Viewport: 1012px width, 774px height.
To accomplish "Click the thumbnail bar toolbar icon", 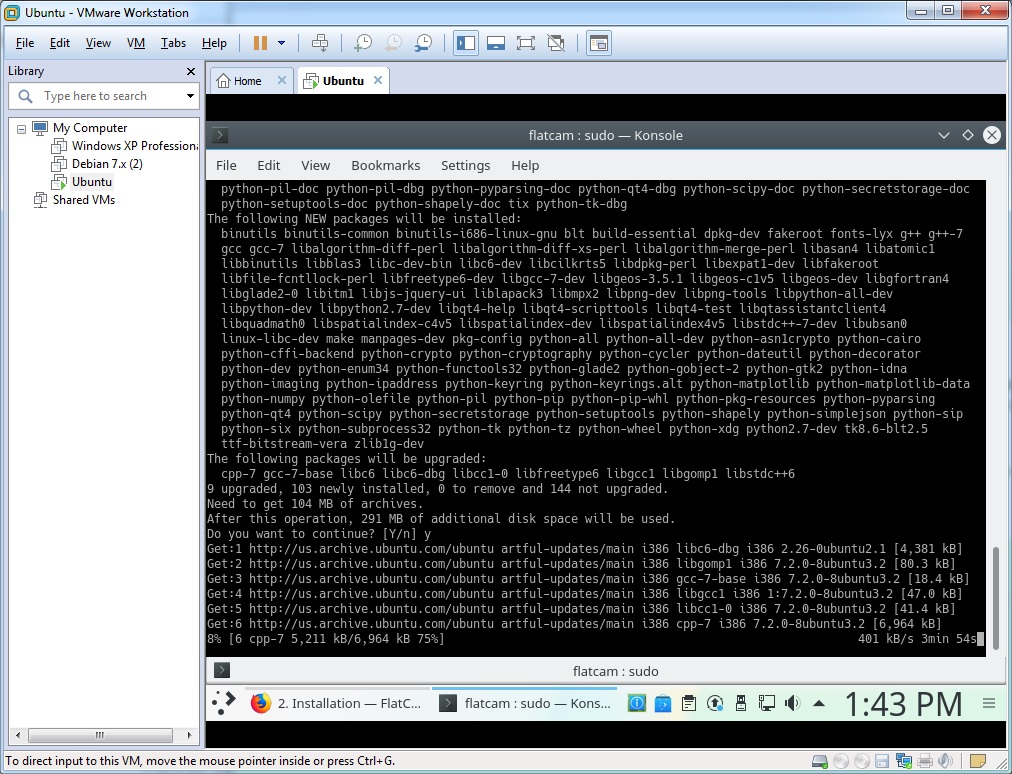I will (x=496, y=43).
